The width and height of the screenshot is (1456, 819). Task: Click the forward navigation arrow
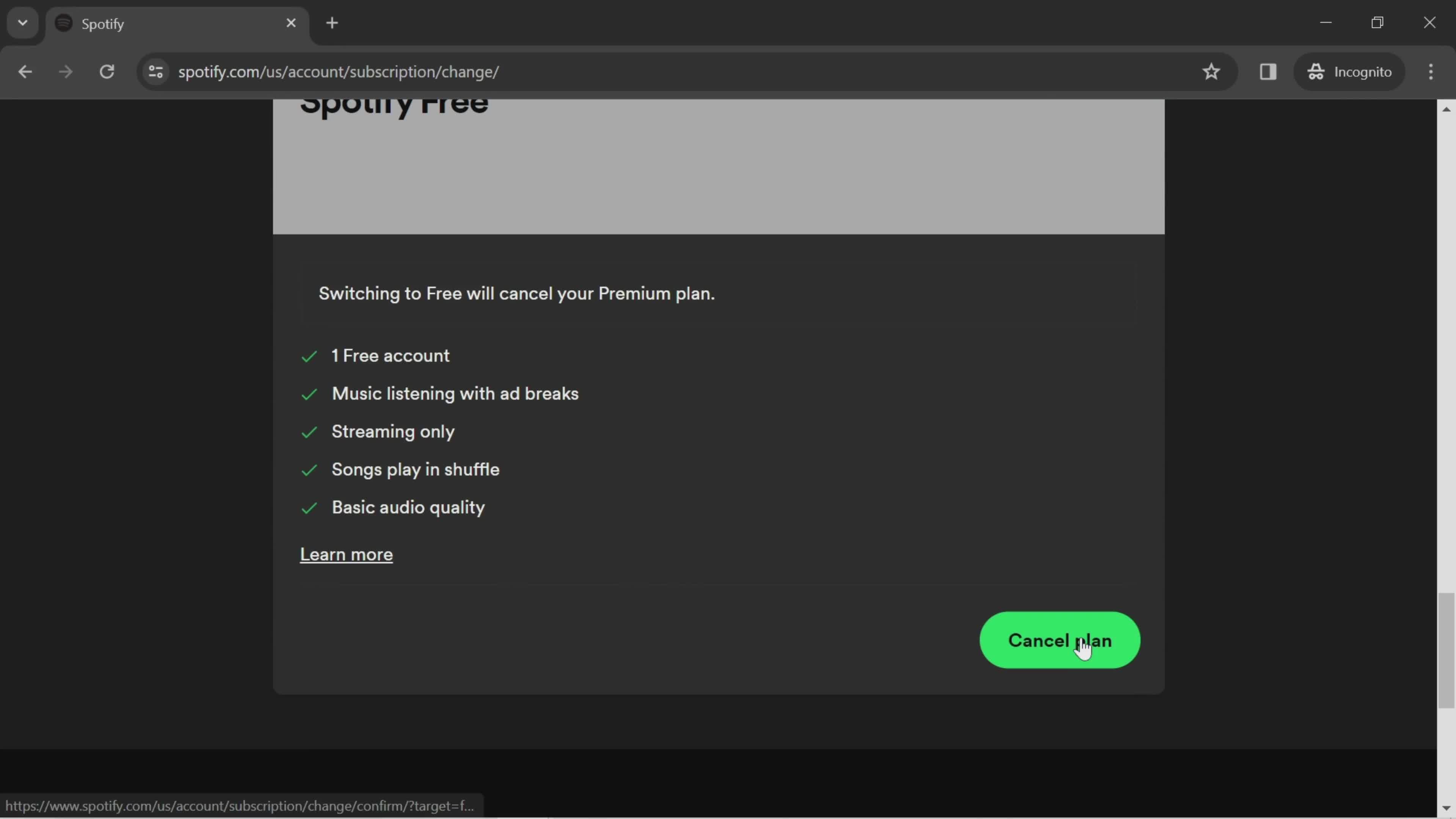click(x=65, y=71)
